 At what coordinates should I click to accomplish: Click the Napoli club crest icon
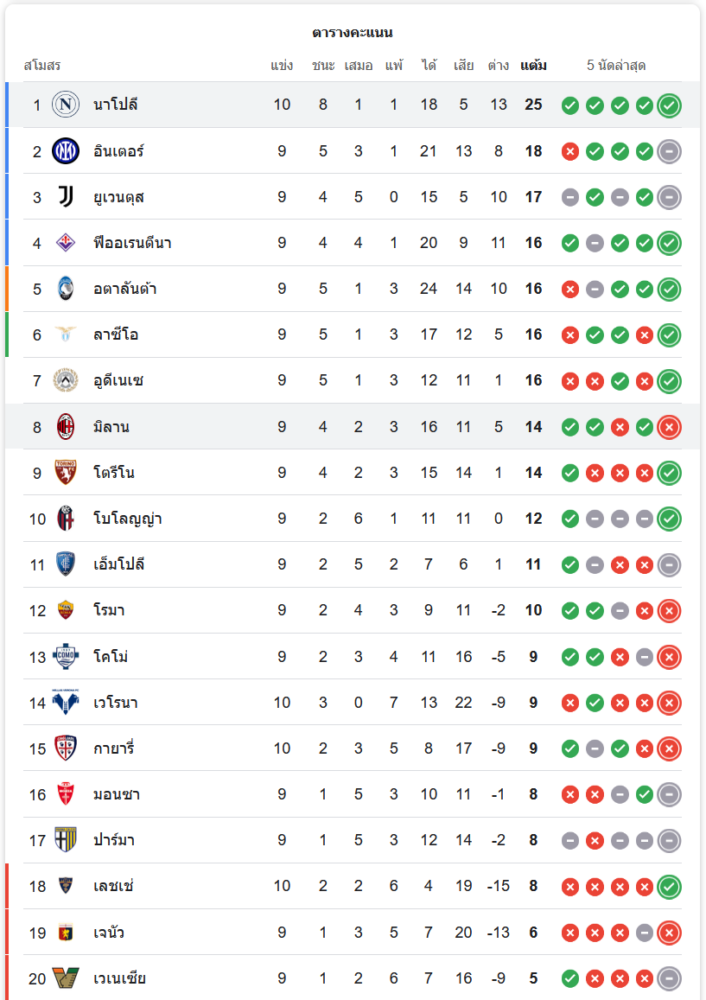[x=66, y=105]
